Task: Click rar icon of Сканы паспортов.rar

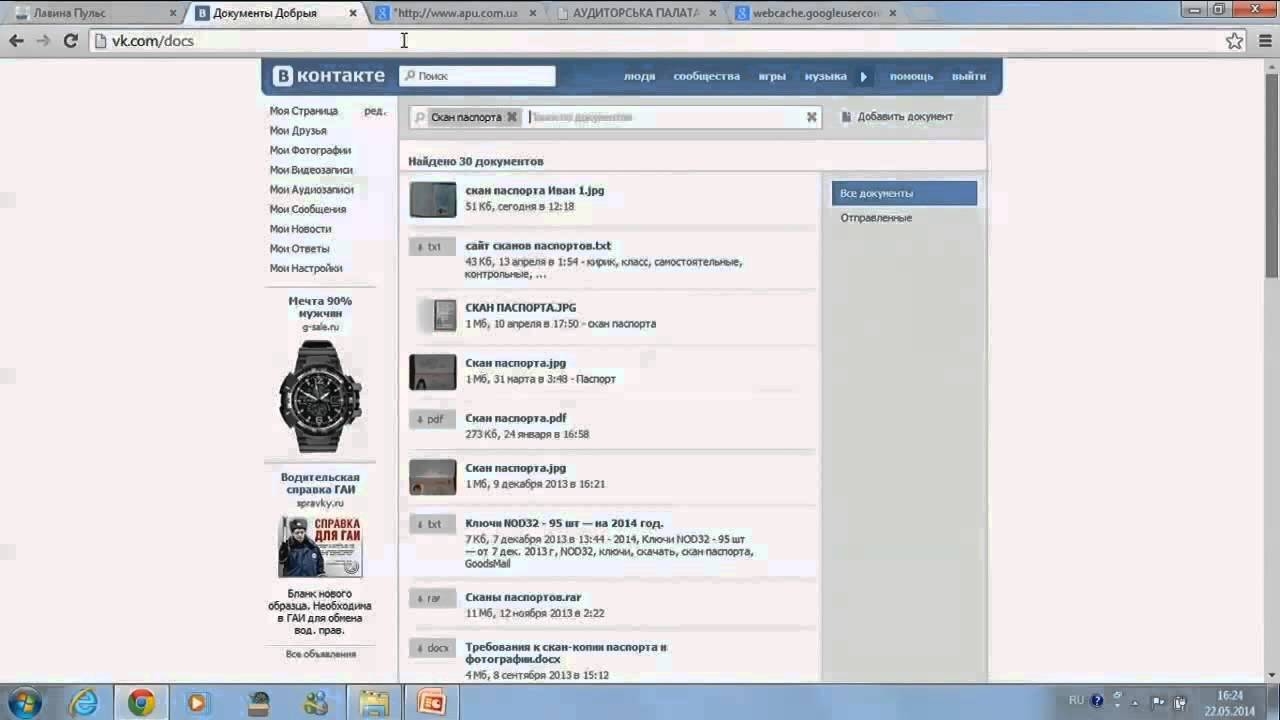Action: click(433, 598)
